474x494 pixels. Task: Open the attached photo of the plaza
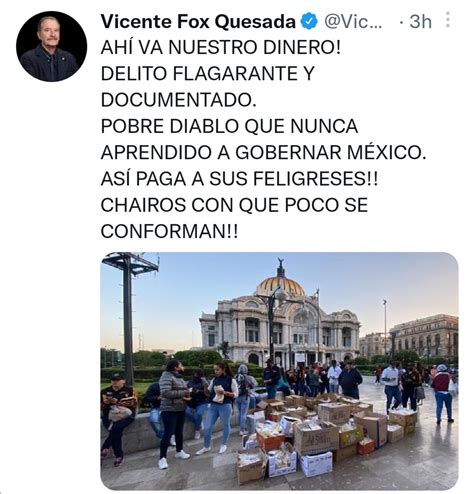[x=279, y=371]
